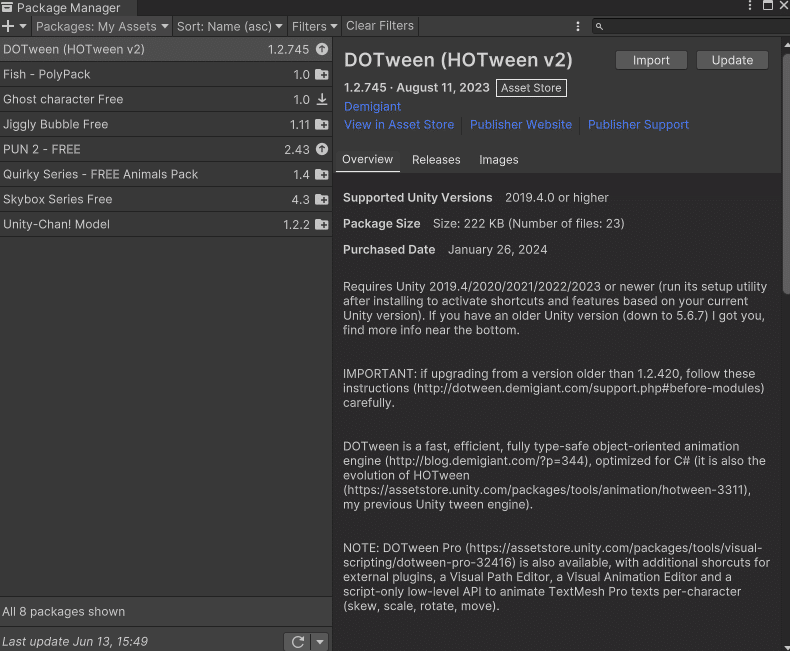
Task: Click the version 1.2.745 in DOTween row
Action: coord(288,49)
